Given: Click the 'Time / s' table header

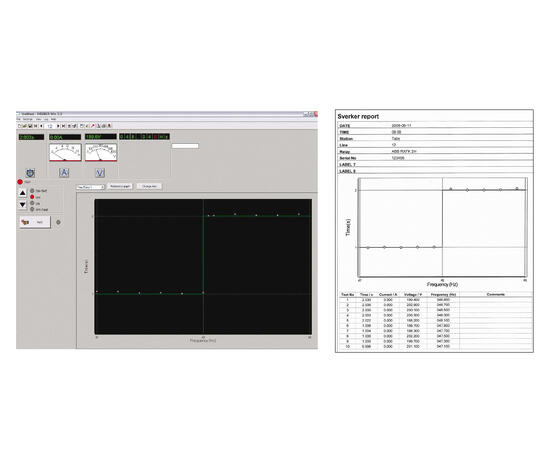Looking at the screenshot, I should point(366,295).
